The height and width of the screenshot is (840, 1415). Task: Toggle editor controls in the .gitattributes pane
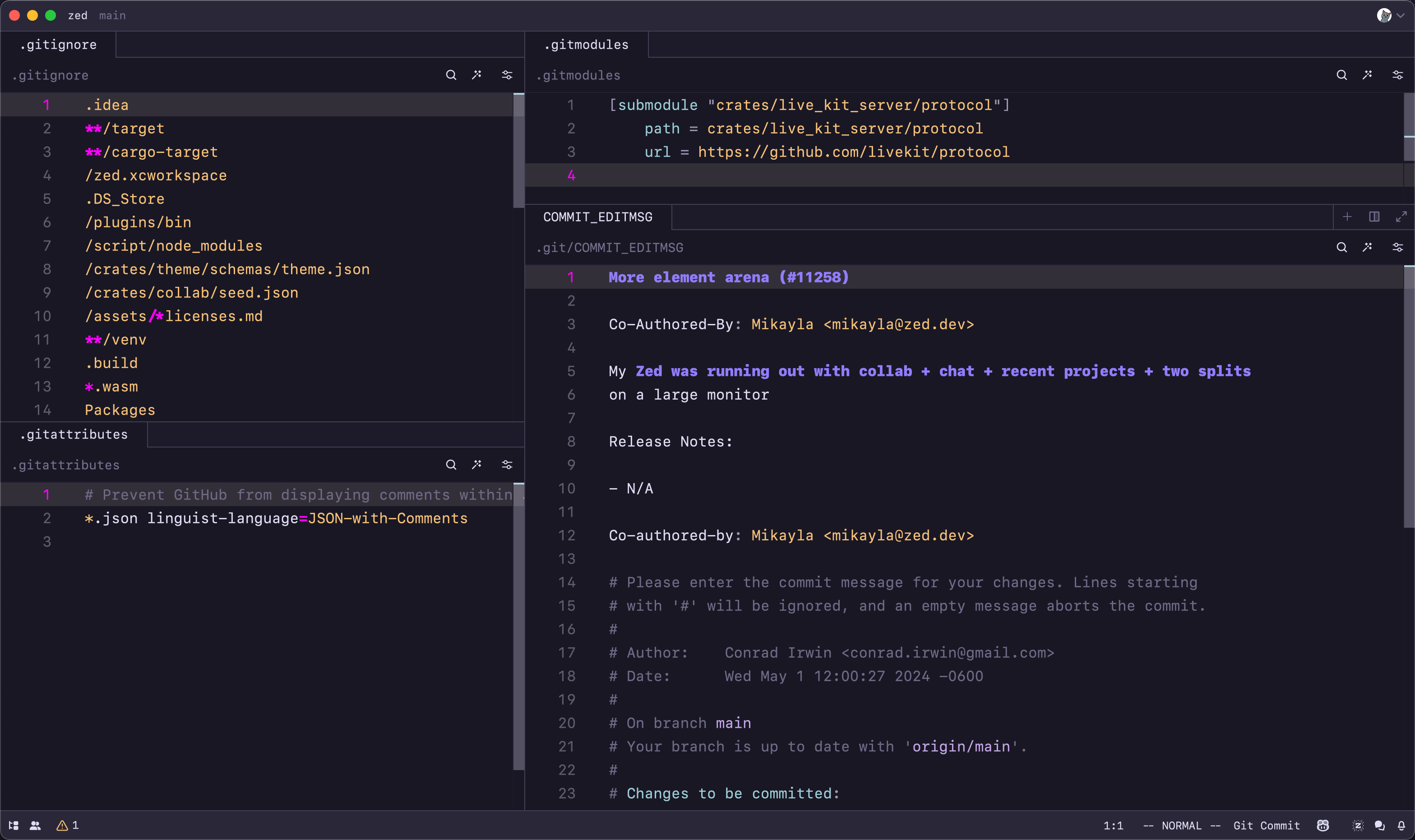(x=507, y=464)
